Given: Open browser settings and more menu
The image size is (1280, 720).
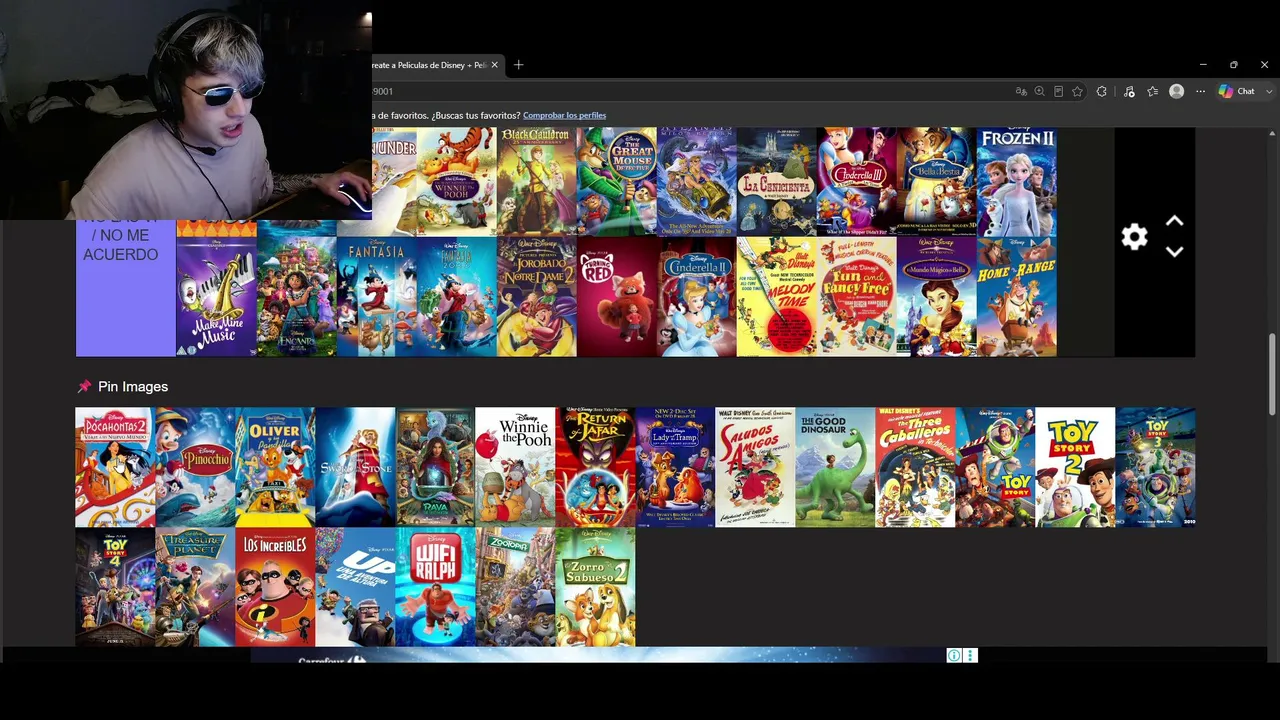Looking at the screenshot, I should point(1200,91).
